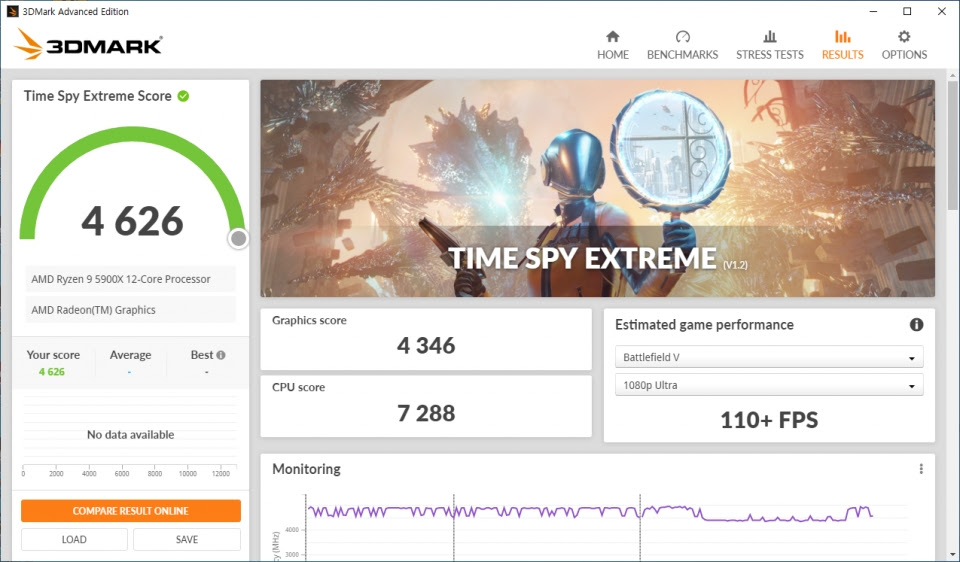Expand the 1080p Ultra resolution dropdown
This screenshot has height=562, width=960.
769,385
